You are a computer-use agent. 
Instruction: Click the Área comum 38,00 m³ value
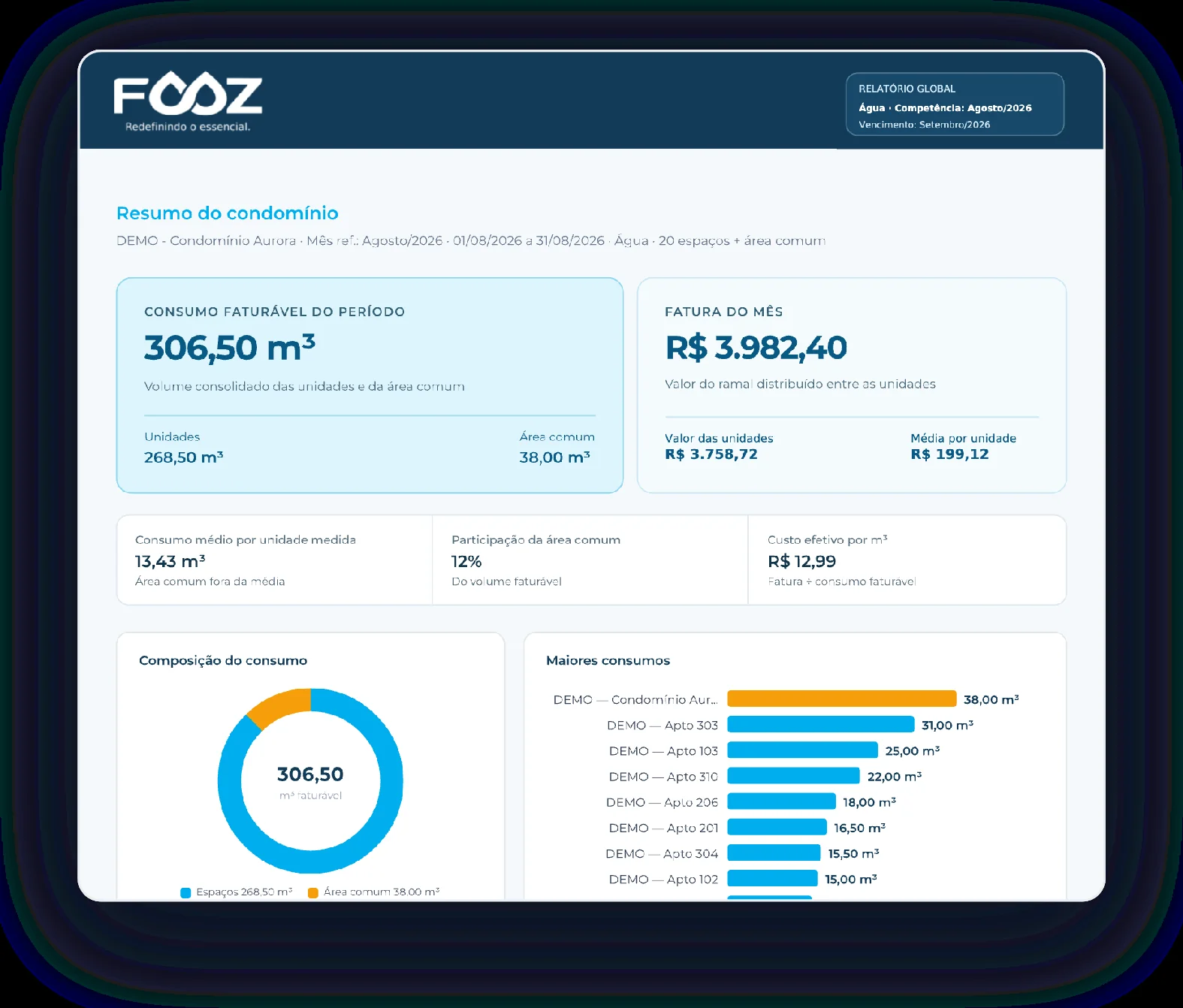pyautogui.click(x=554, y=457)
